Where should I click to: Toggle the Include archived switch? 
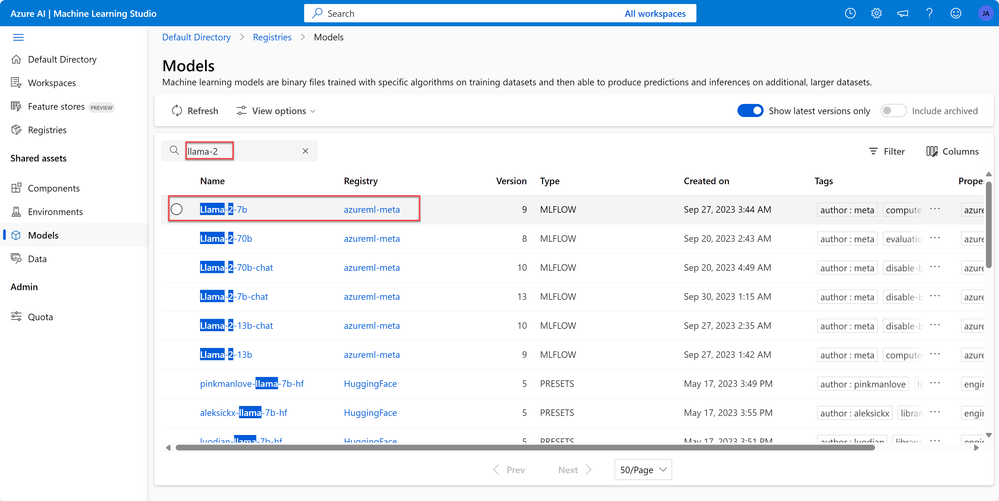[893, 111]
